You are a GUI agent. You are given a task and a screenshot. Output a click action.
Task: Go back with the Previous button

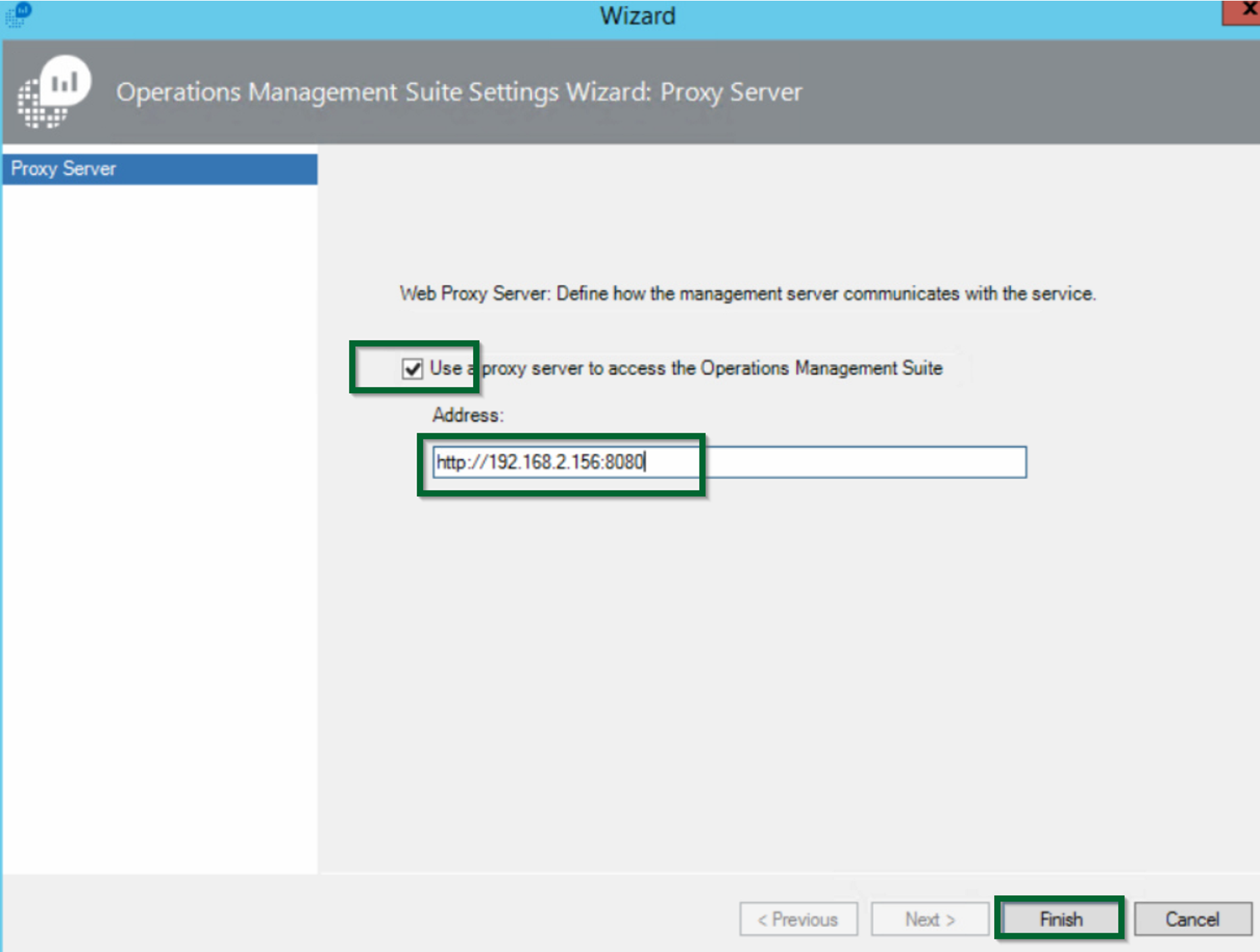[798, 919]
